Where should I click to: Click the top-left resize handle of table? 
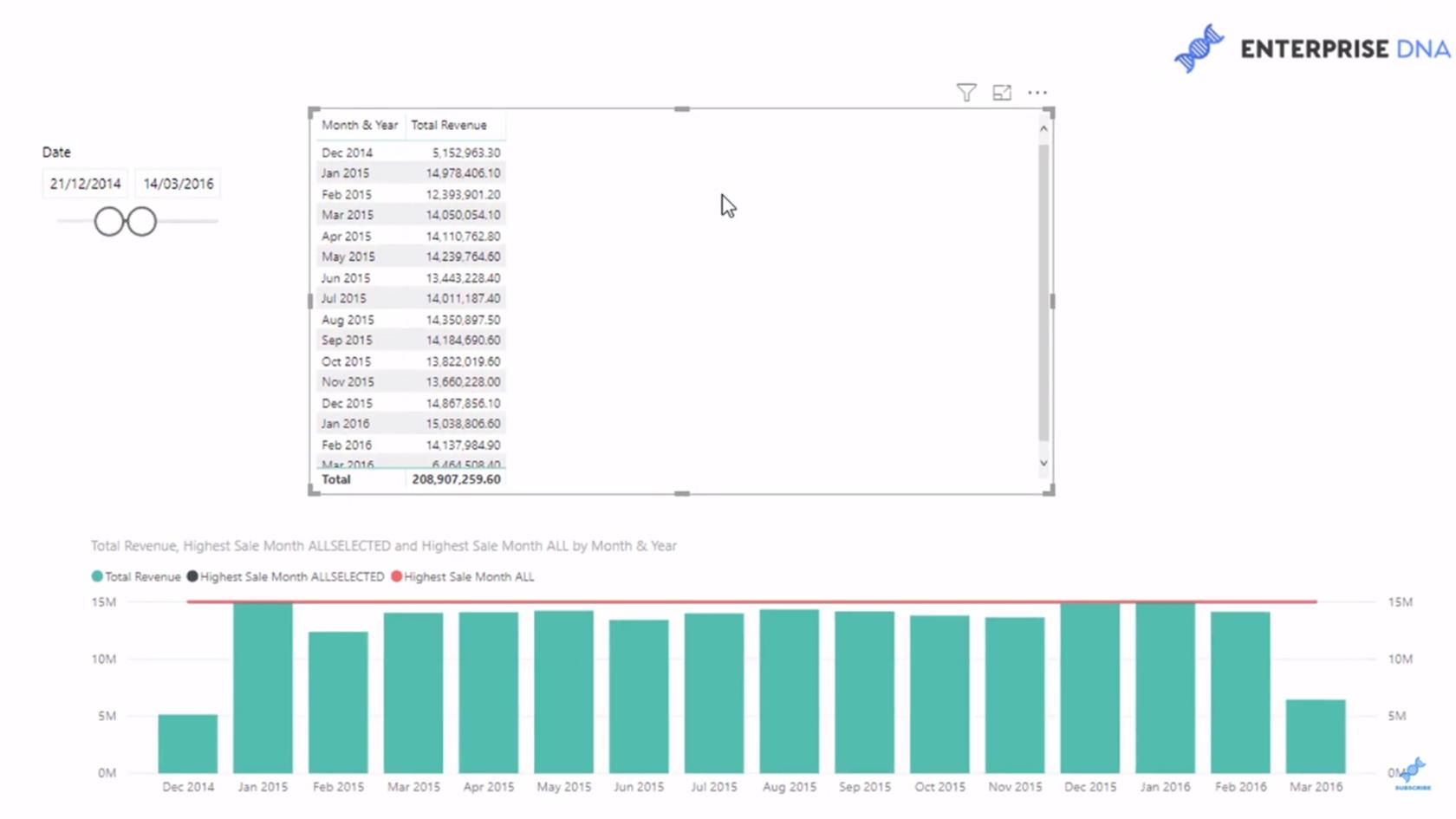click(x=314, y=113)
